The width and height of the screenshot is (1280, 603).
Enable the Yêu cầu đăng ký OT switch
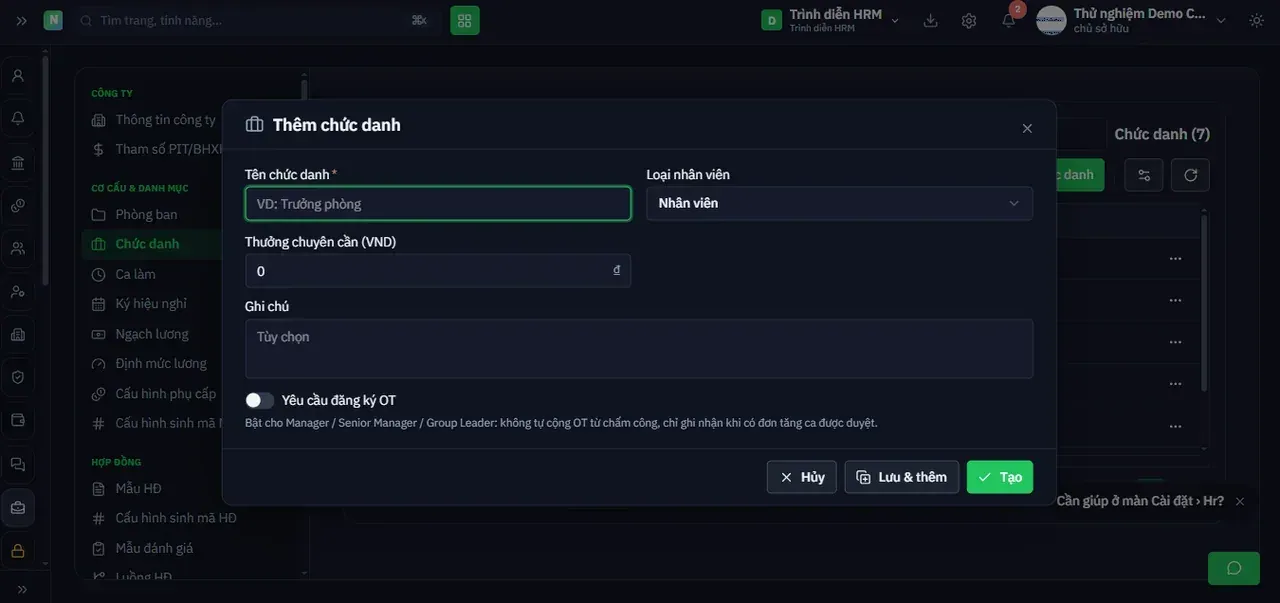pyautogui.click(x=260, y=400)
